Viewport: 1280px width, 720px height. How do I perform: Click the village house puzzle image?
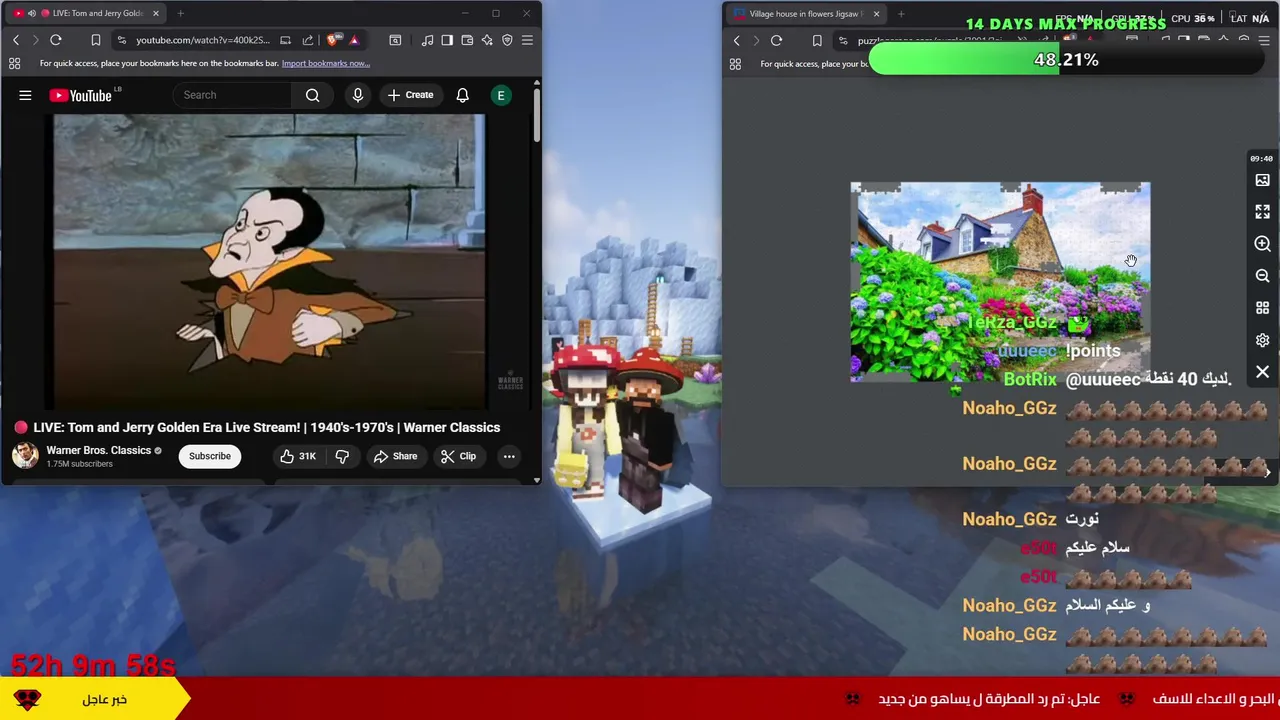point(1000,282)
